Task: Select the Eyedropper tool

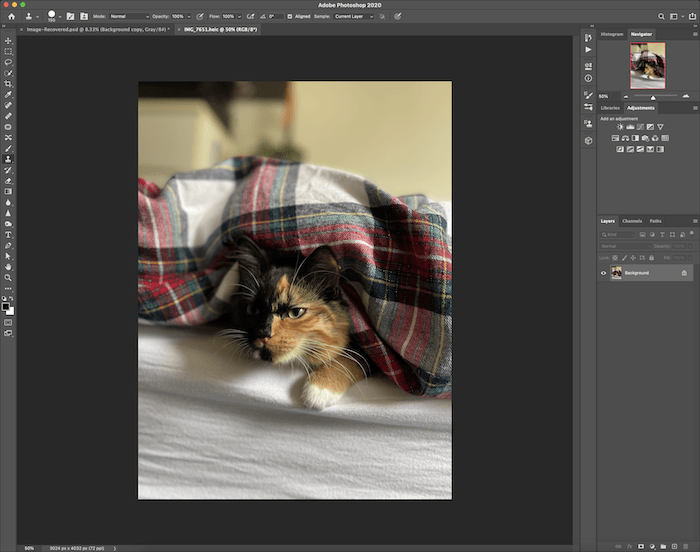Action: 8,94
